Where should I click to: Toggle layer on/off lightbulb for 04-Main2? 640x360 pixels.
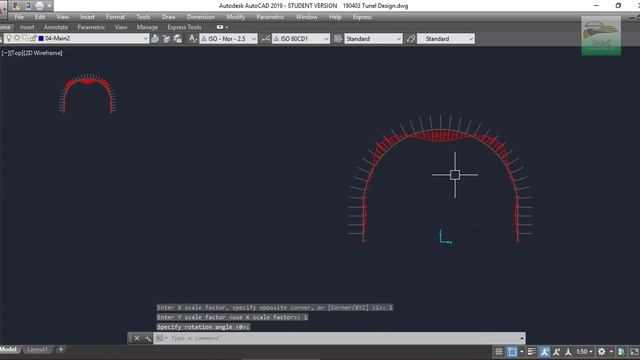tap(9, 38)
